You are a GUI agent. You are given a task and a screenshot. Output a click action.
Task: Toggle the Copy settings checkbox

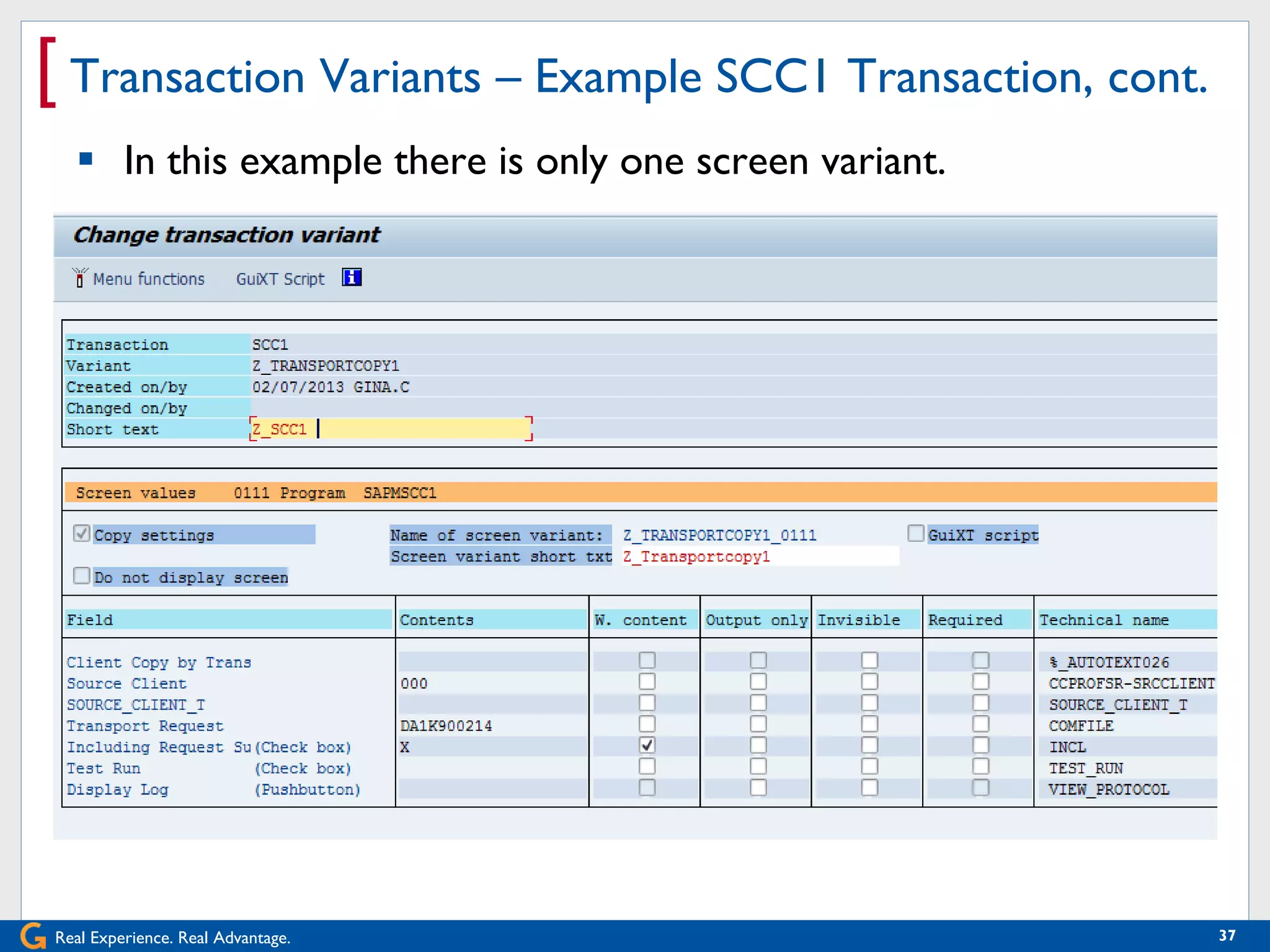coord(82,534)
